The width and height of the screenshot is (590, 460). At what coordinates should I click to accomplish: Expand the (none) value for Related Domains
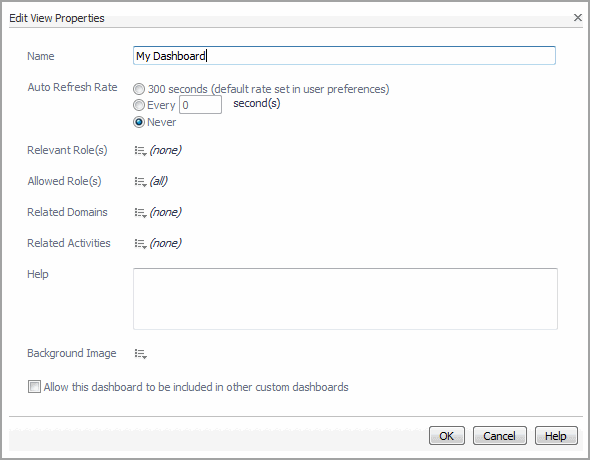[166, 213]
